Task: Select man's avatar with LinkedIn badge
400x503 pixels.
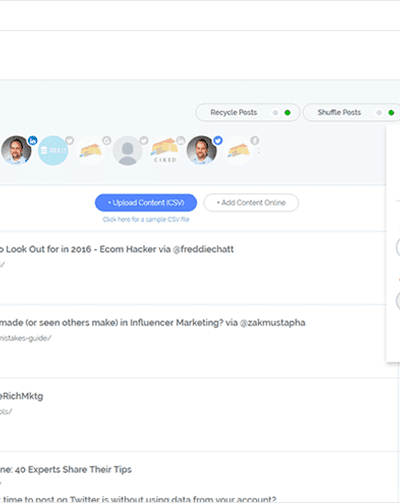Action: coord(17,150)
